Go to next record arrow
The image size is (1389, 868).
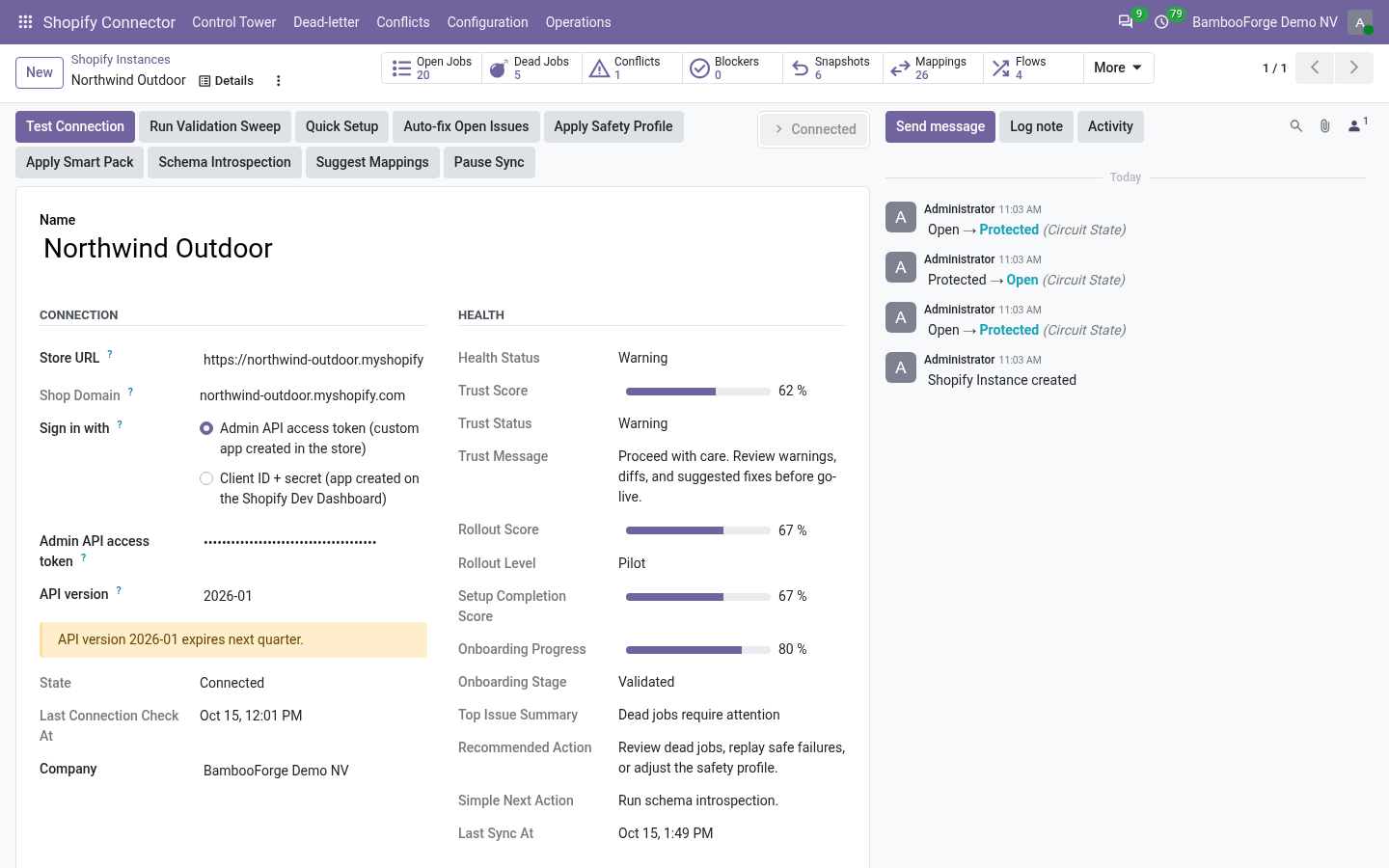tap(1353, 68)
